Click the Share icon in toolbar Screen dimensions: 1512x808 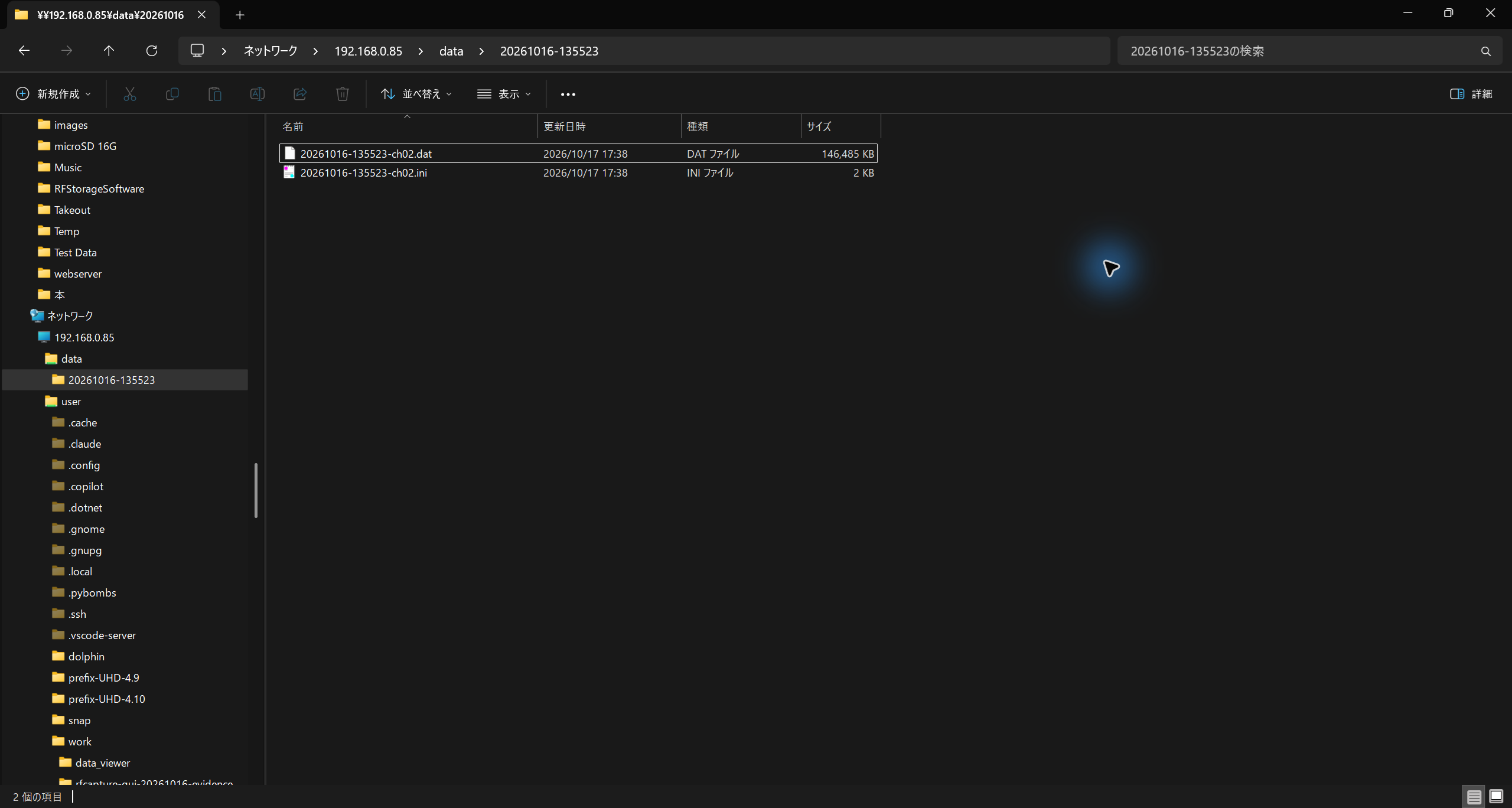coord(300,94)
